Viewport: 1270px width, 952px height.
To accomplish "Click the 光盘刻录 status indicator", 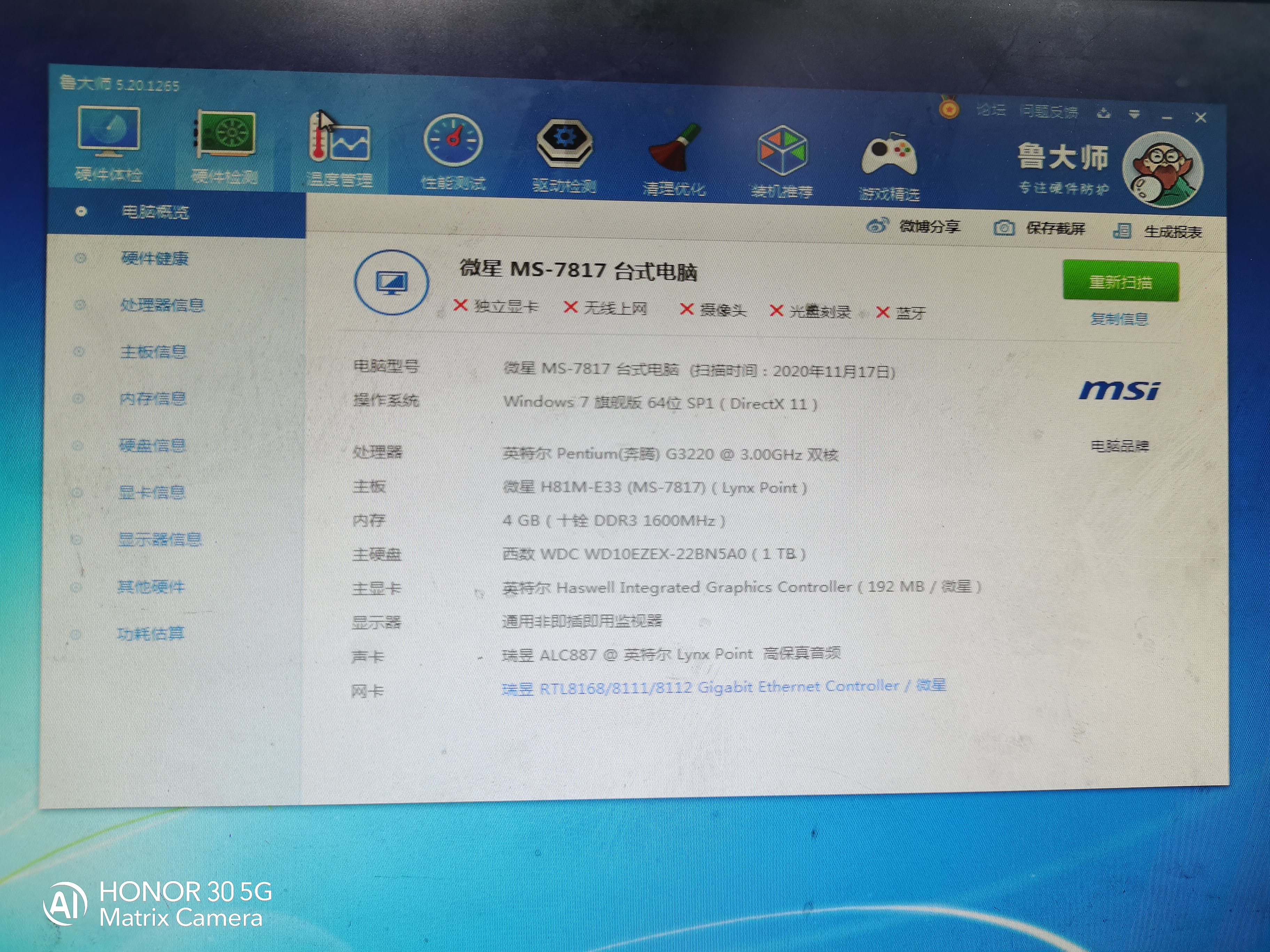I will click(x=810, y=312).
